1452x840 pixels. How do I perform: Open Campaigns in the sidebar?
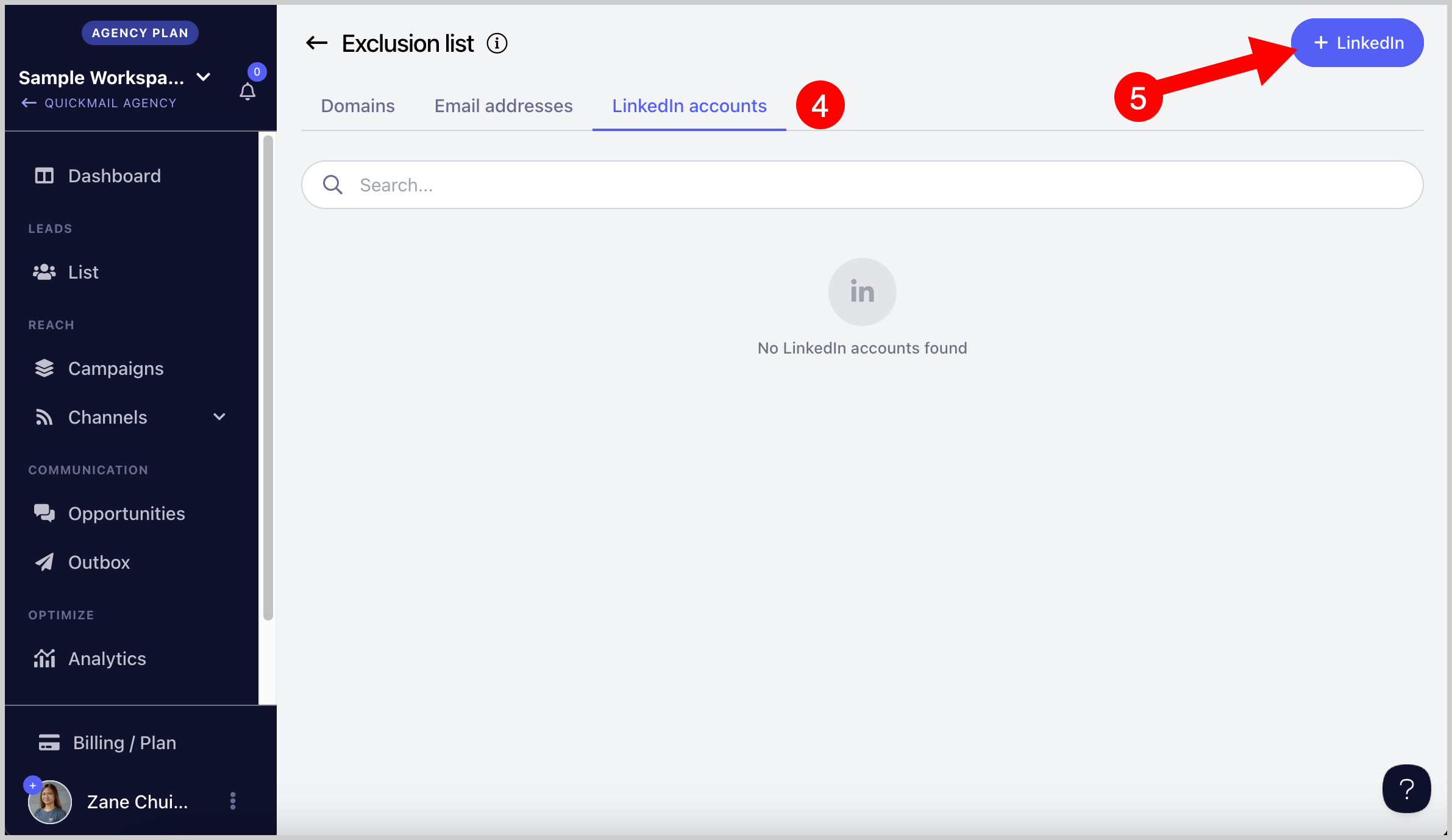tap(116, 369)
